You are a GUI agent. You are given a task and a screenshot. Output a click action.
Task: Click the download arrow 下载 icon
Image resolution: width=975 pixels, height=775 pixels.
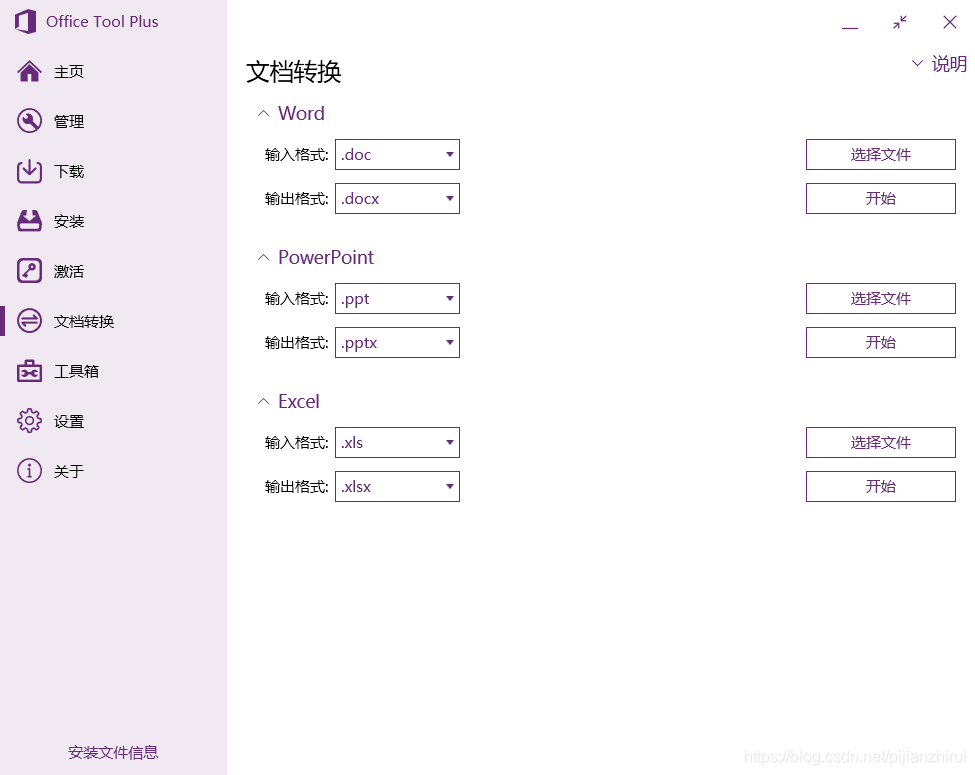tap(29, 171)
